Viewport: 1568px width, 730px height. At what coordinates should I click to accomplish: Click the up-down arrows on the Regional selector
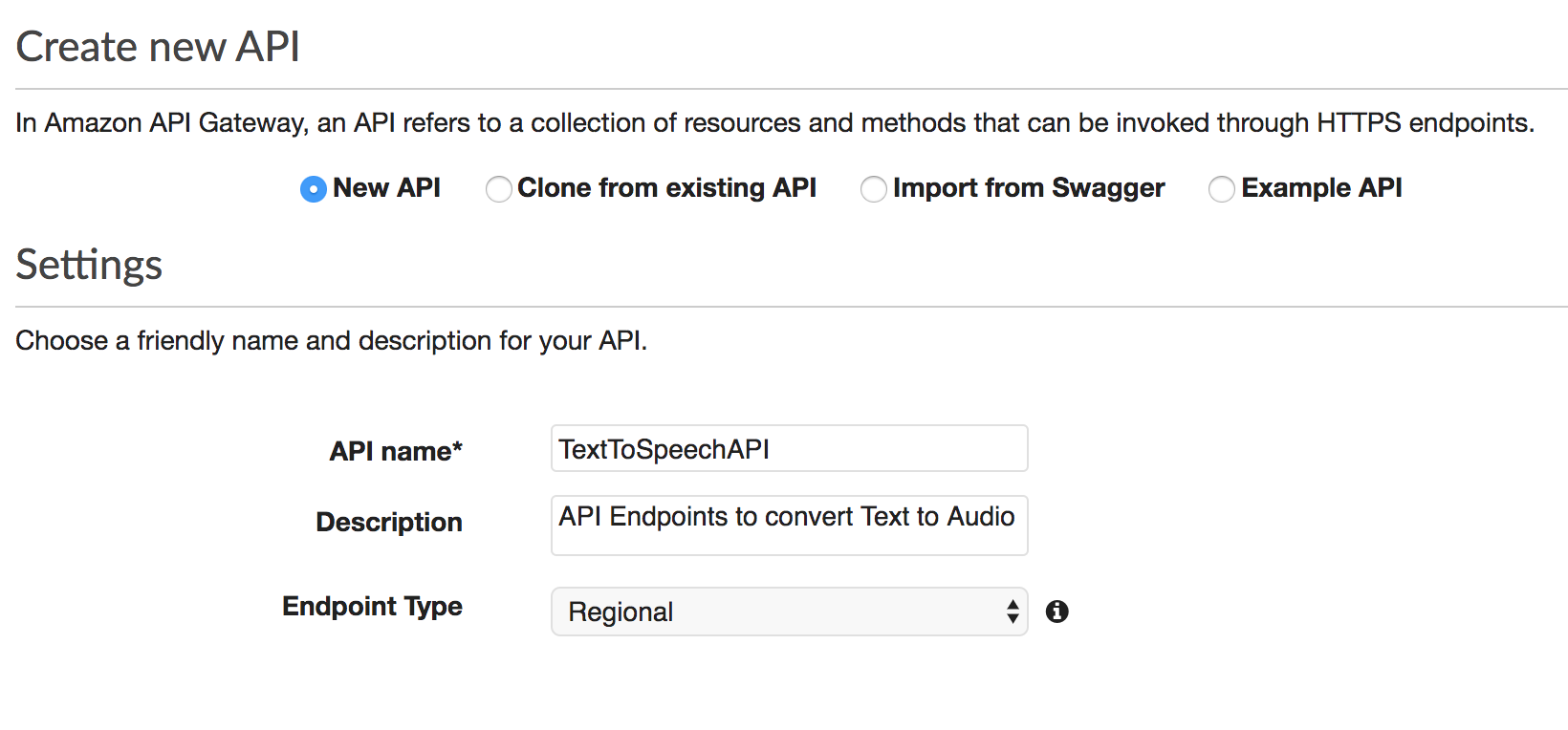pos(1013,612)
